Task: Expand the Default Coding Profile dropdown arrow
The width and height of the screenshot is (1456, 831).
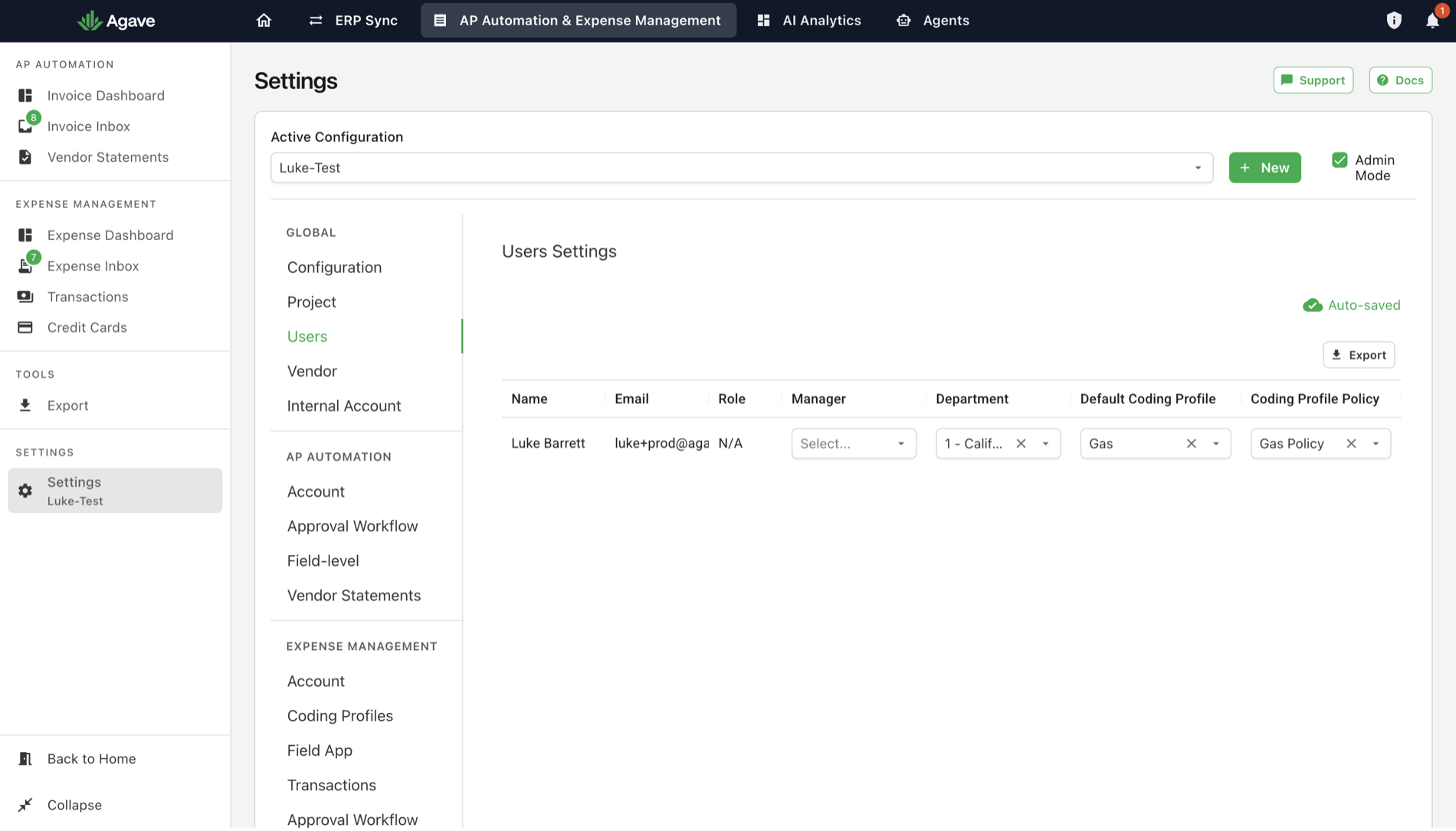Action: (1215, 444)
